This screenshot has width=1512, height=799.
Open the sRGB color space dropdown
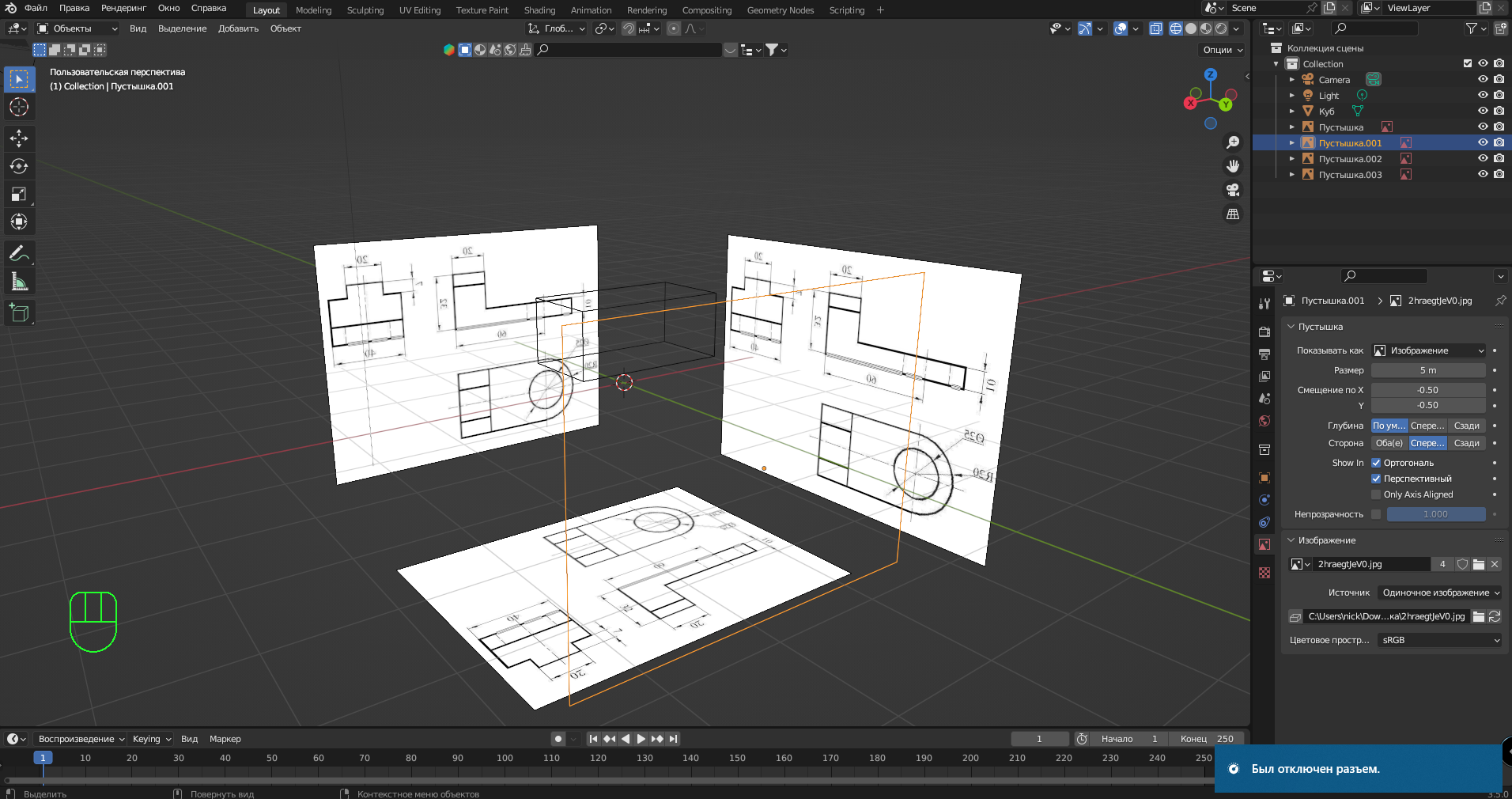pyautogui.click(x=1438, y=640)
